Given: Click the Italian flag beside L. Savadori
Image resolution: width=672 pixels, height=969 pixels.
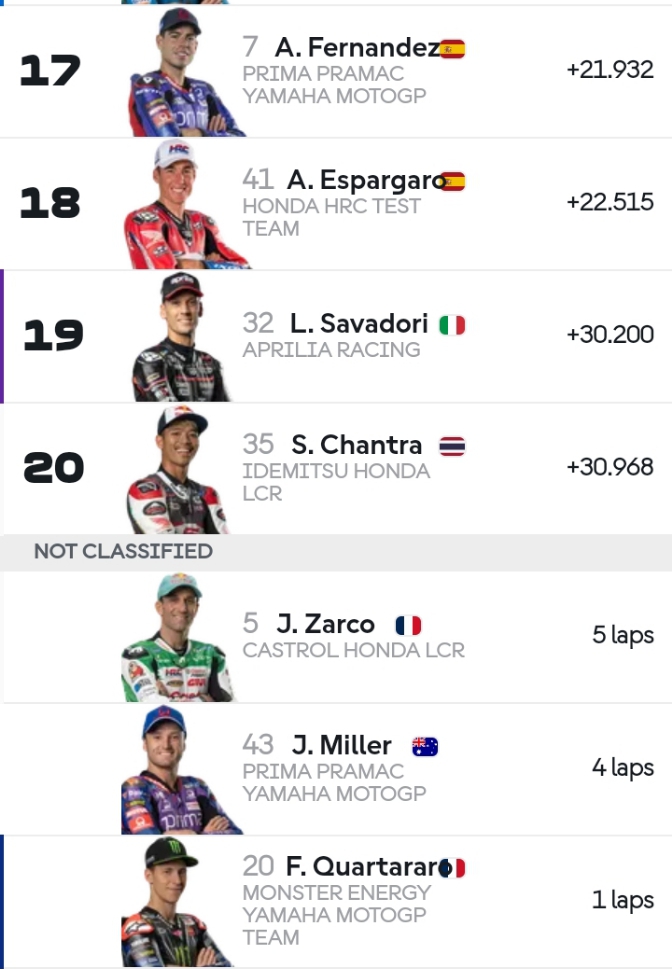Looking at the screenshot, I should click(x=452, y=324).
